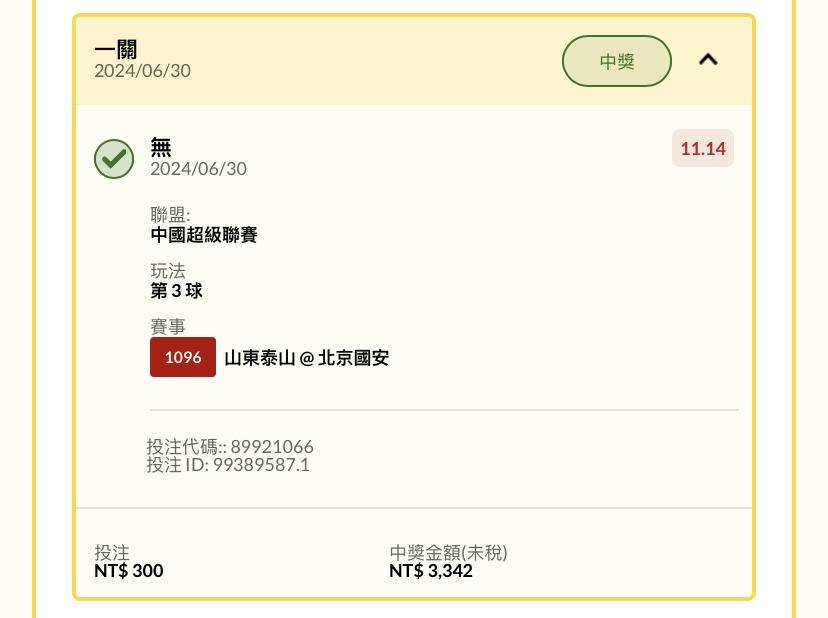Click the 無 selection result label
Image resolution: width=828 pixels, height=618 pixels.
click(x=161, y=147)
